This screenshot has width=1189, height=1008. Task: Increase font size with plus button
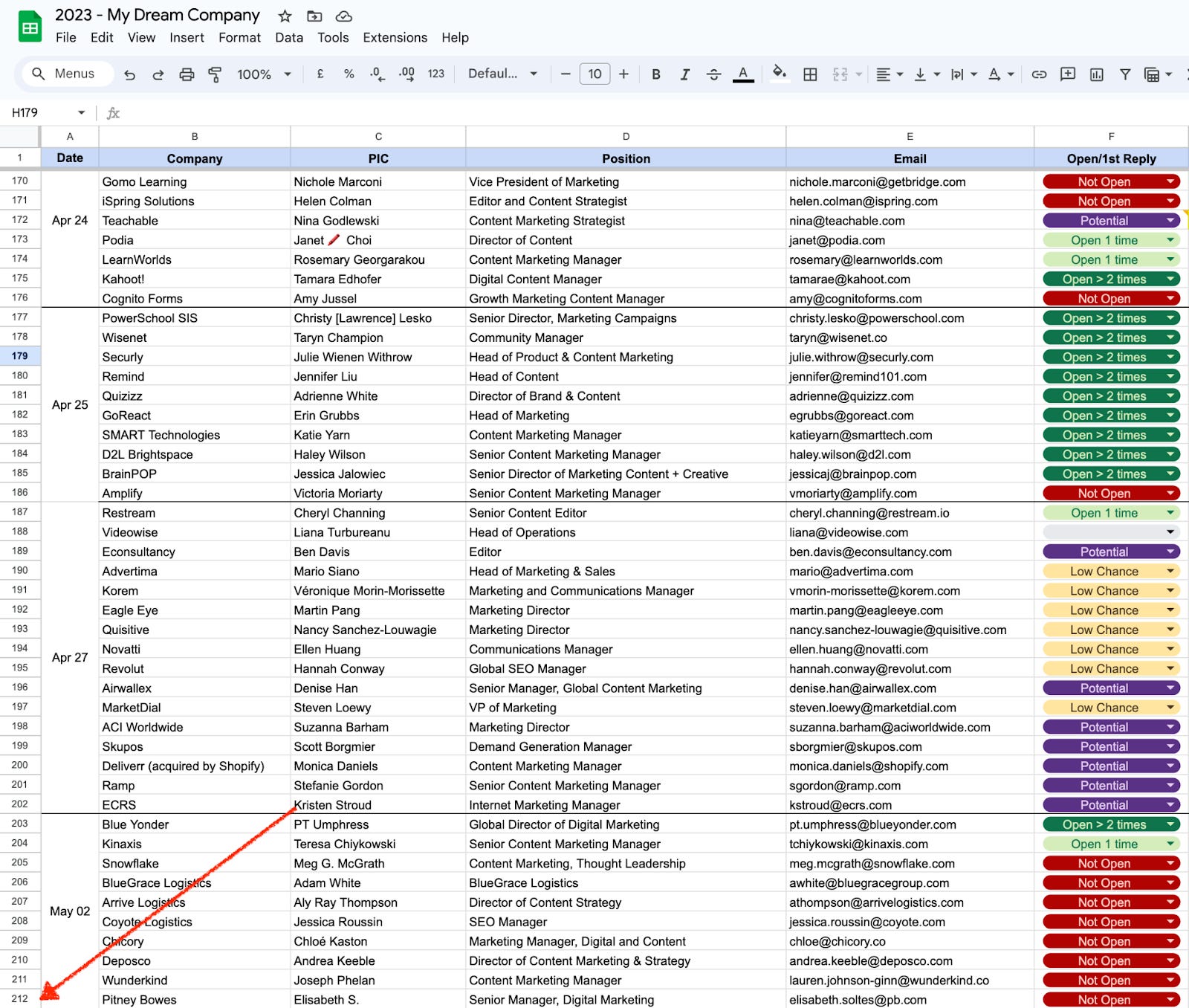(623, 74)
